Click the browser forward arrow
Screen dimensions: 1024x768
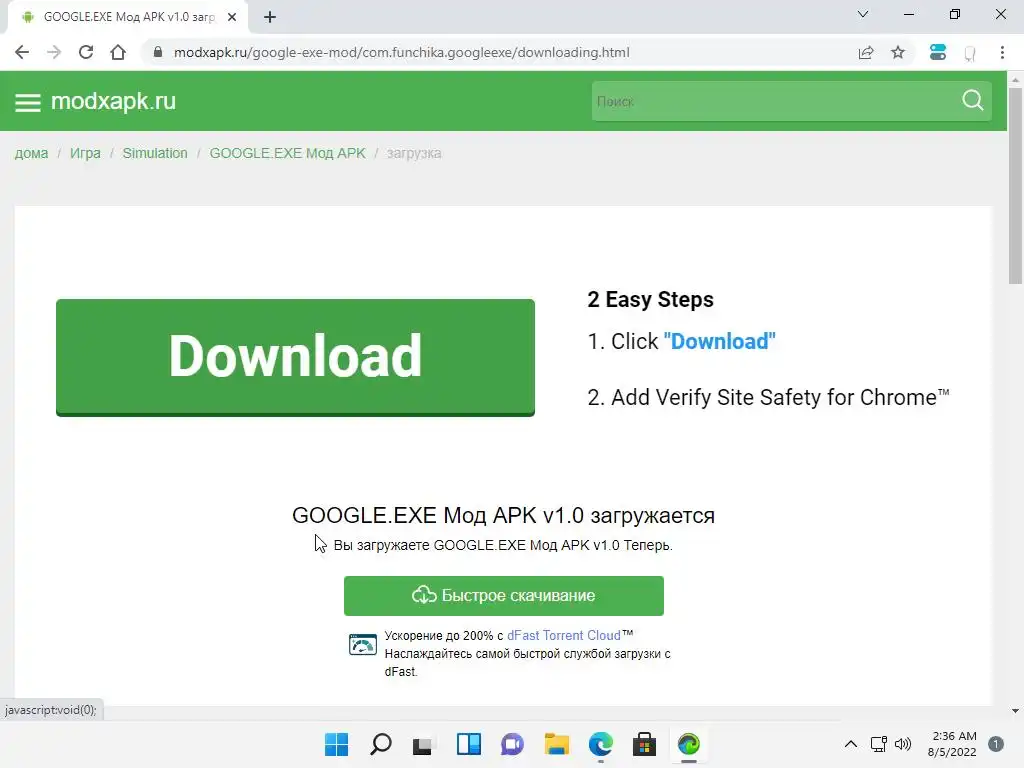tap(54, 52)
